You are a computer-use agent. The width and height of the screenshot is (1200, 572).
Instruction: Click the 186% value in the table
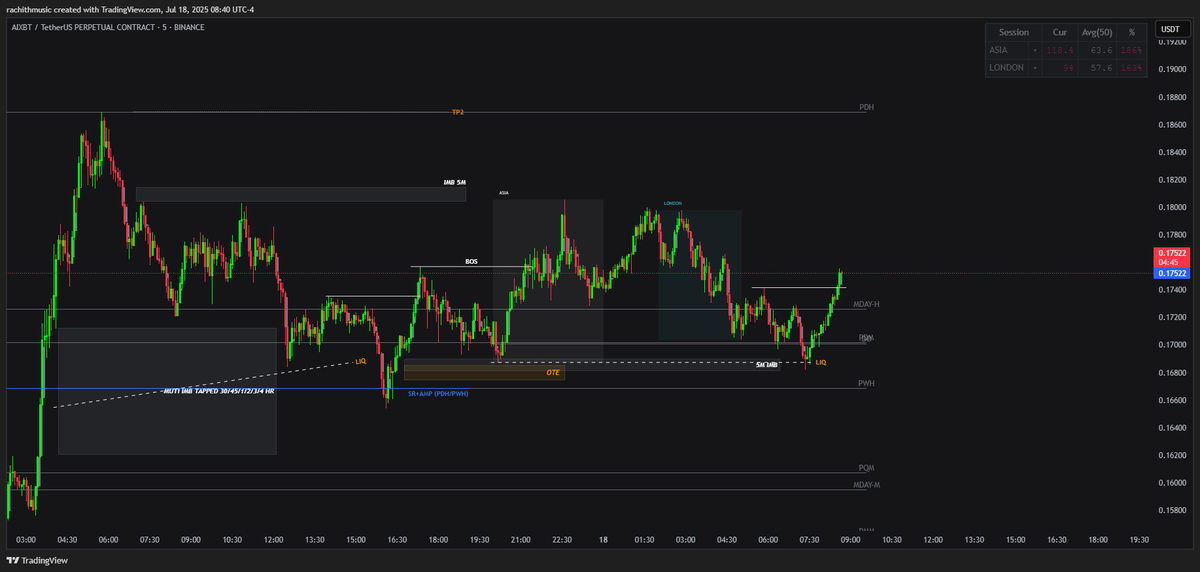coord(1133,50)
